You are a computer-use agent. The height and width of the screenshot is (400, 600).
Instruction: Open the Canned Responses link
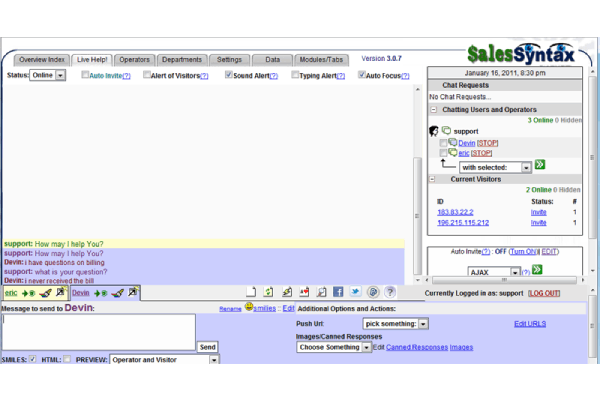(417, 347)
